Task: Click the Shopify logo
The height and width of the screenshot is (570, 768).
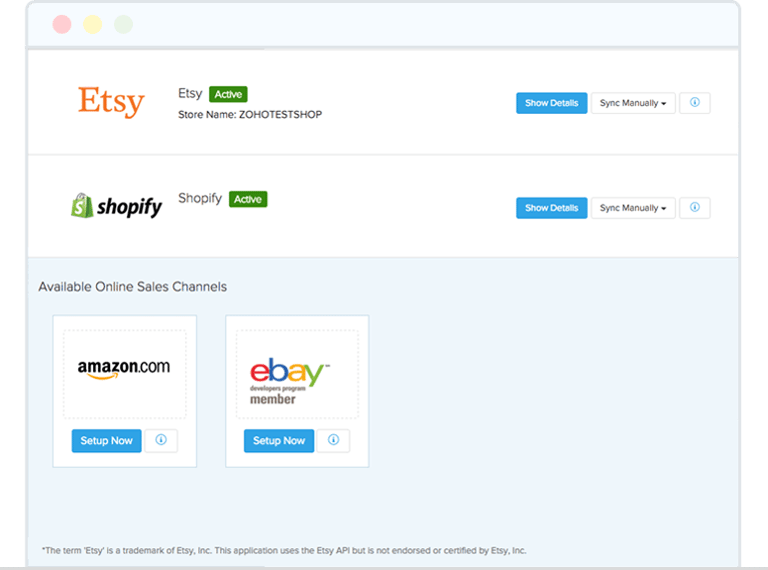Action: [117, 206]
